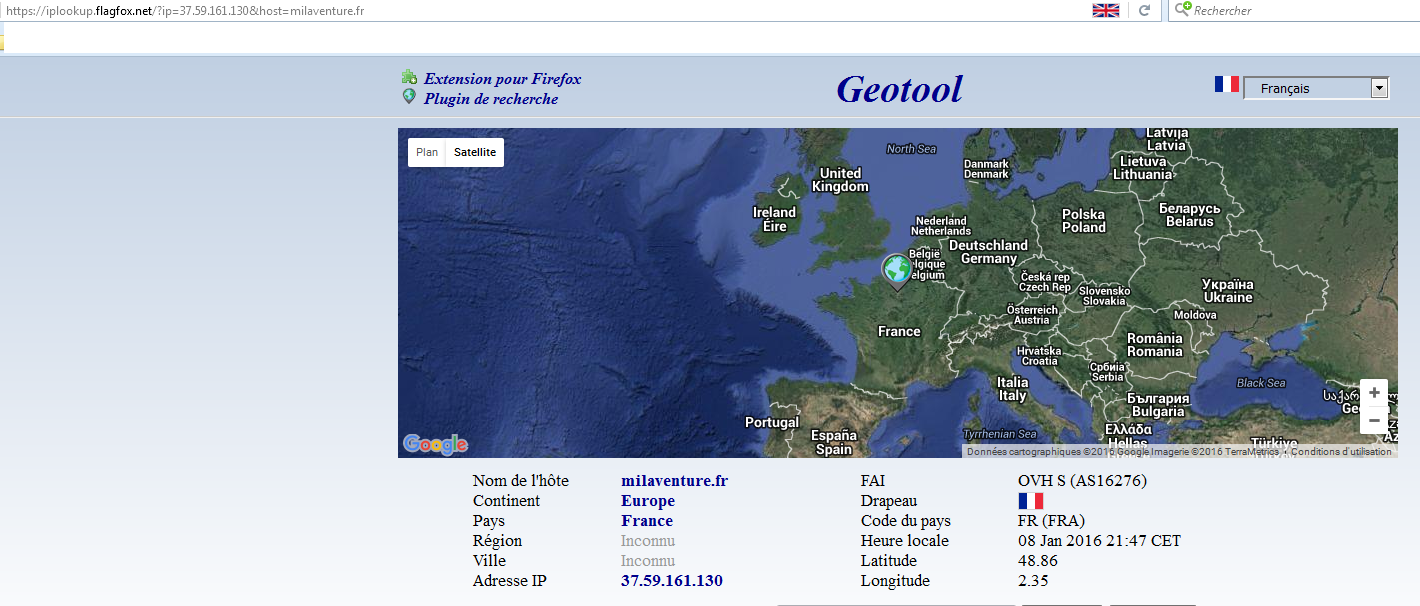The width and height of the screenshot is (1420, 606).
Task: Zoom in the map with plus button
Action: 1375,393
